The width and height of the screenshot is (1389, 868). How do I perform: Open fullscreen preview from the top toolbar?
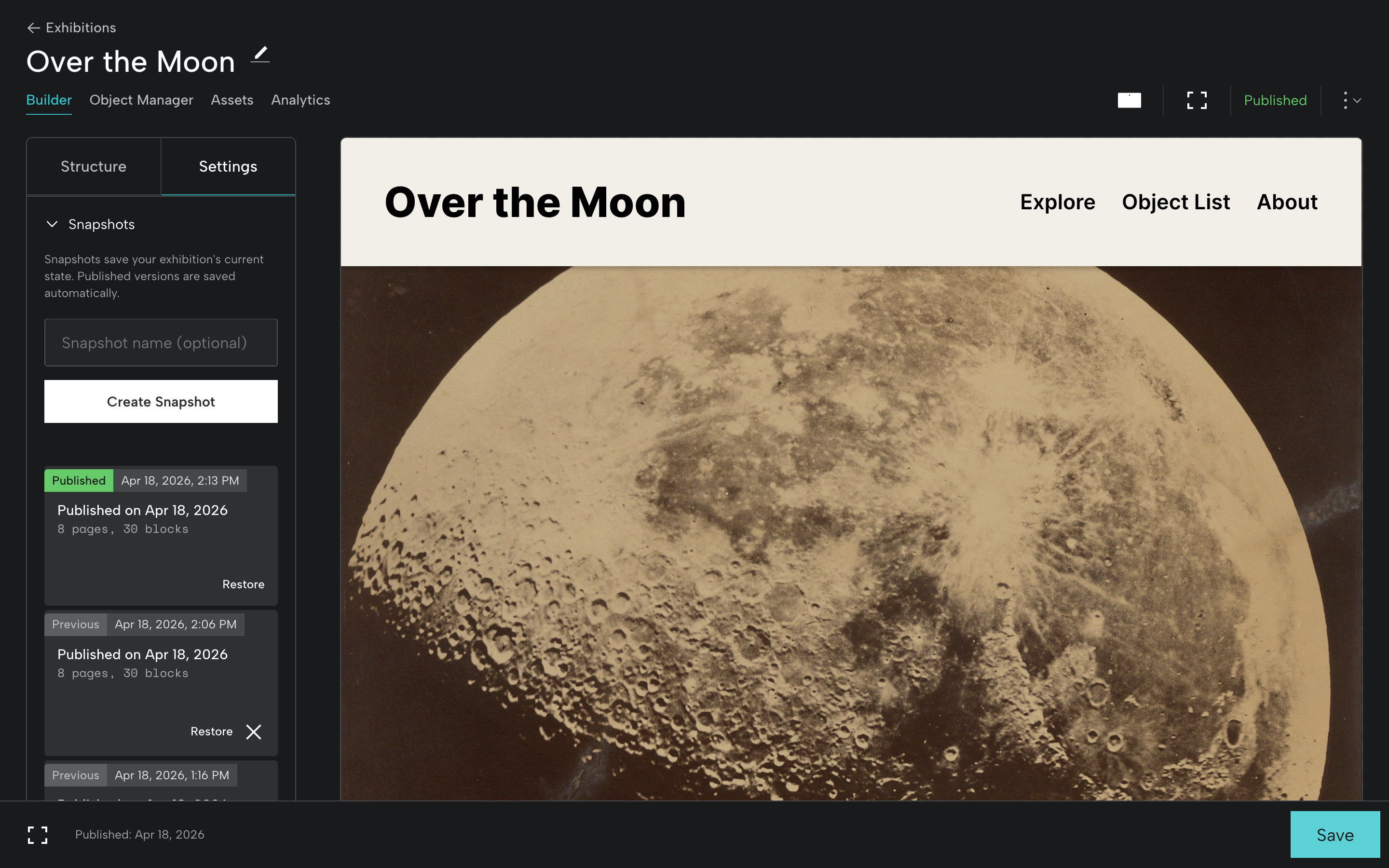tap(1197, 100)
